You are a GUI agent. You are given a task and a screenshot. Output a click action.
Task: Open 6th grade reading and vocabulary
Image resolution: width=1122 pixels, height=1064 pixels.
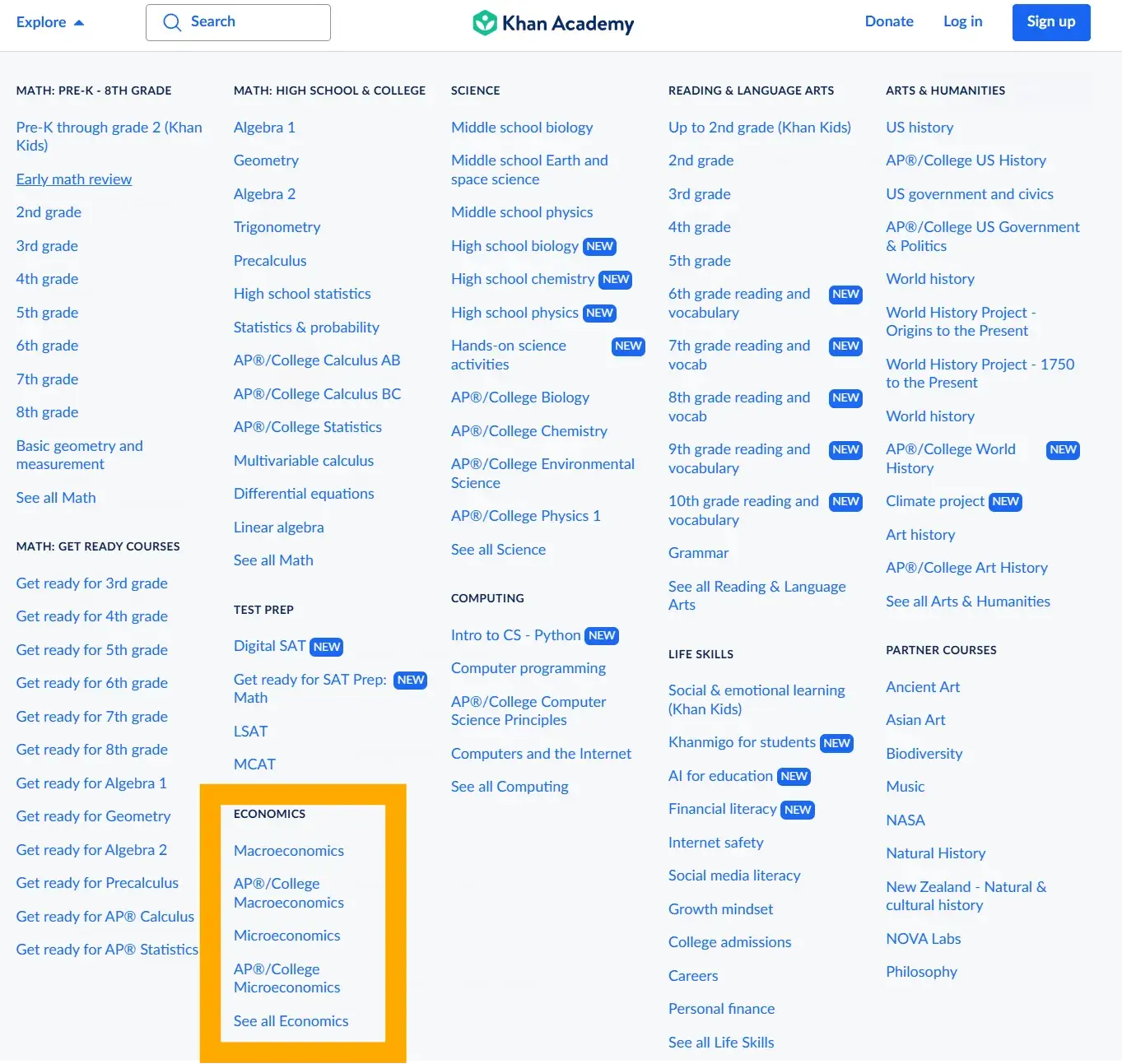(x=739, y=303)
